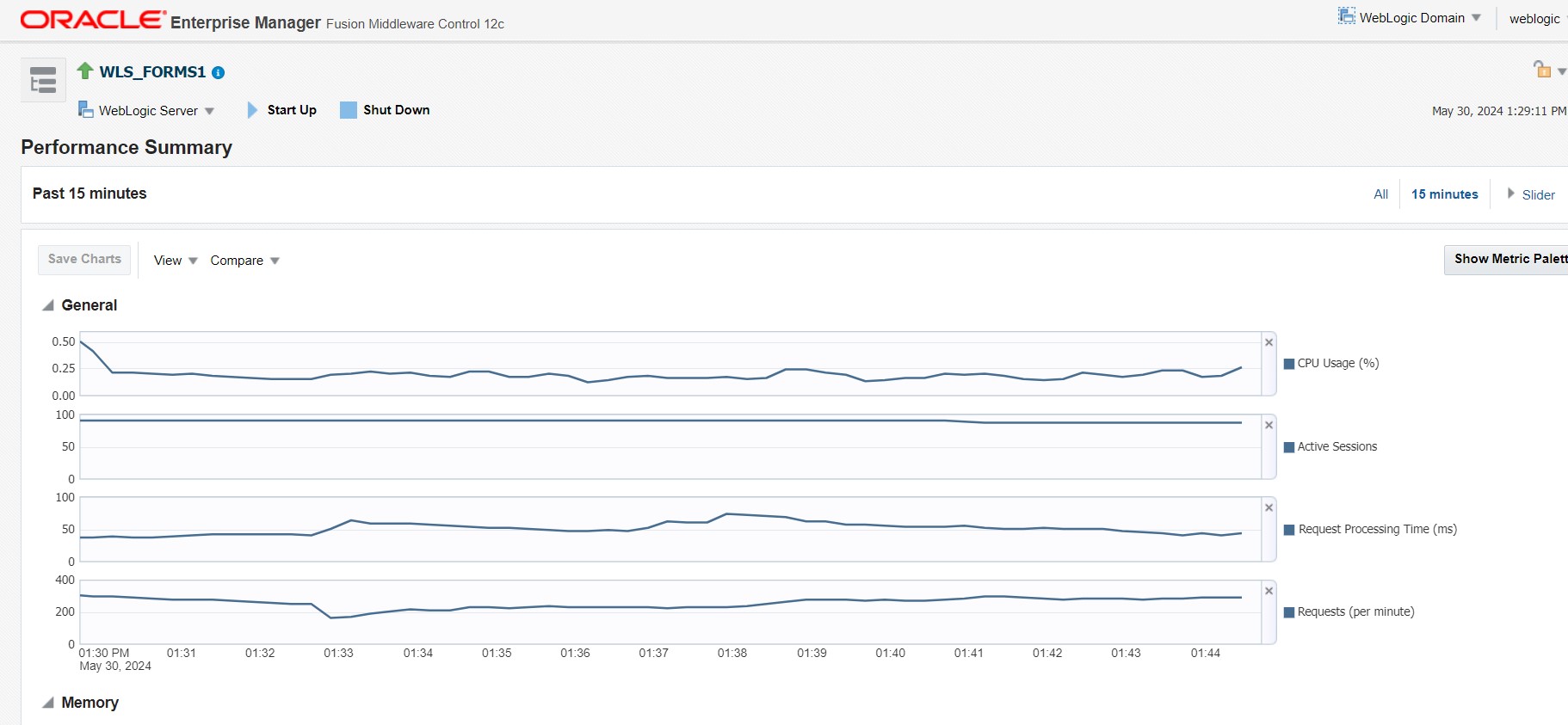Screen dimensions: 1568x725
Task: Click the Requests per minute chart line
Action: point(661,606)
